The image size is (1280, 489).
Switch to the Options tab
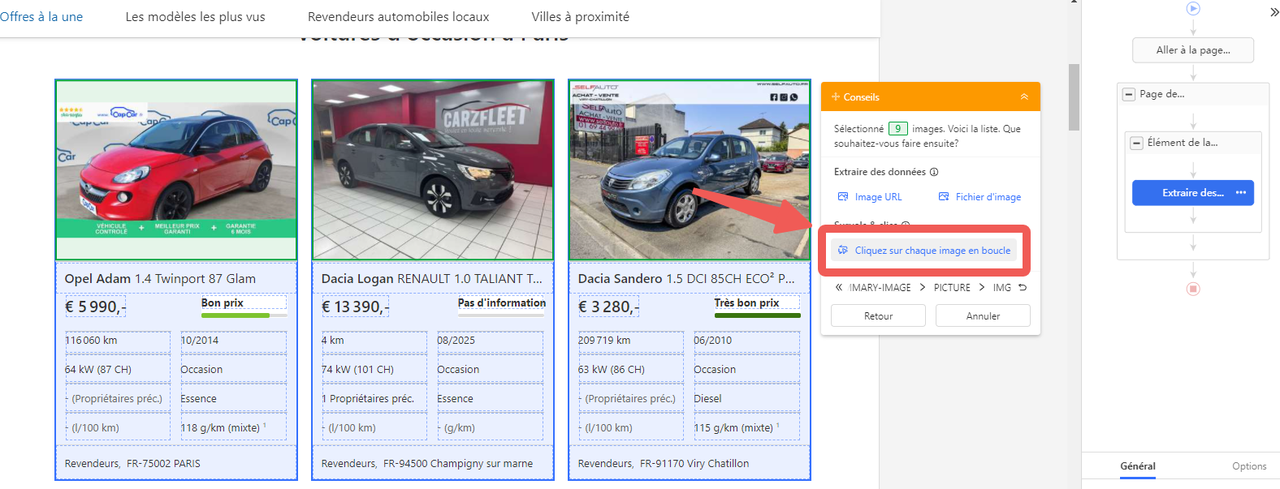click(1249, 466)
